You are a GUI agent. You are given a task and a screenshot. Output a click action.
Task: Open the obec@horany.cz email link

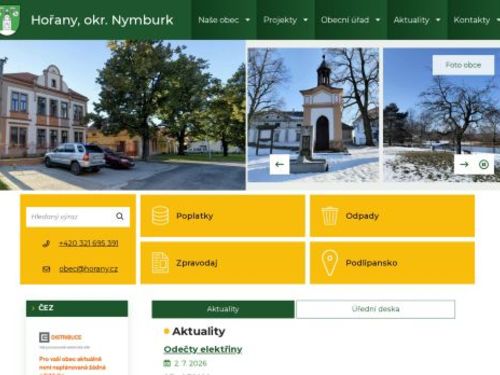tap(88, 269)
